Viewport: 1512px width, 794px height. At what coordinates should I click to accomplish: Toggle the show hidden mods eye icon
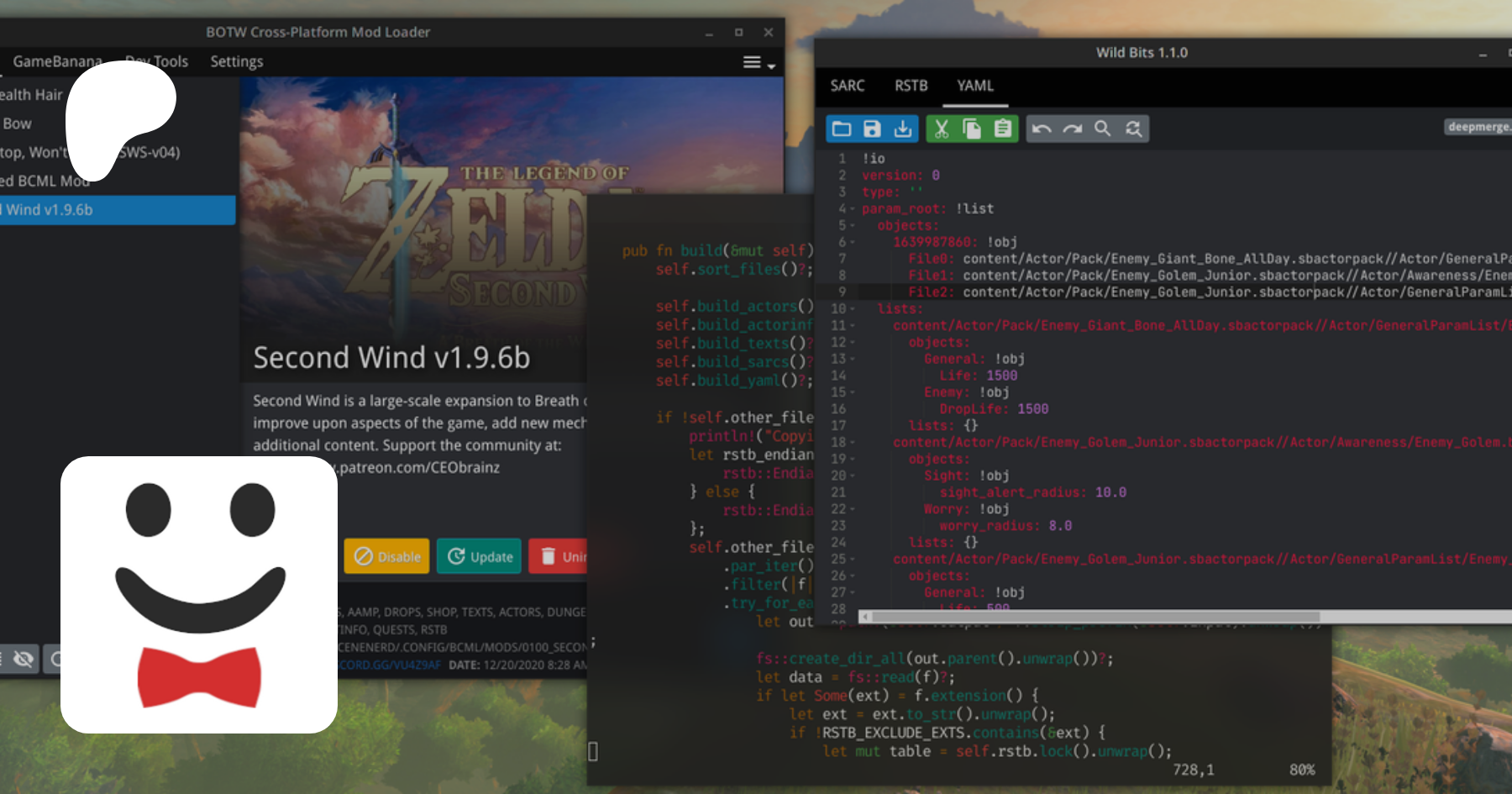pyautogui.click(x=24, y=659)
